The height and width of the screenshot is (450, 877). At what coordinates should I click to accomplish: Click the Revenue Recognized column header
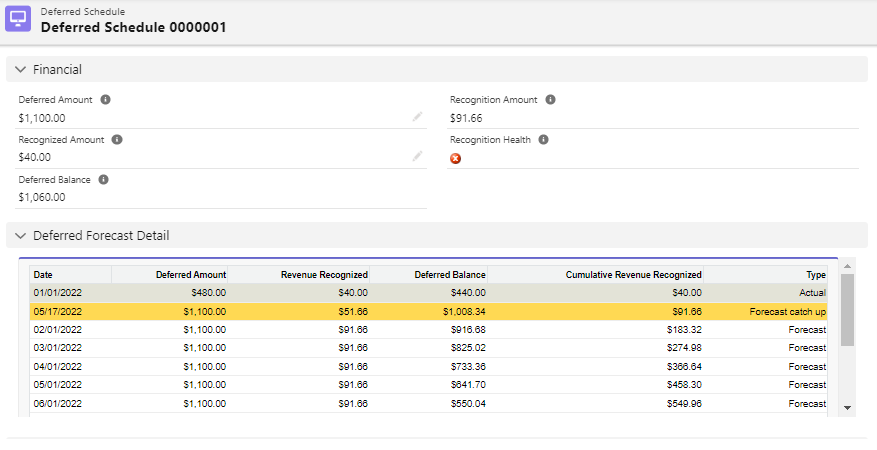324,274
